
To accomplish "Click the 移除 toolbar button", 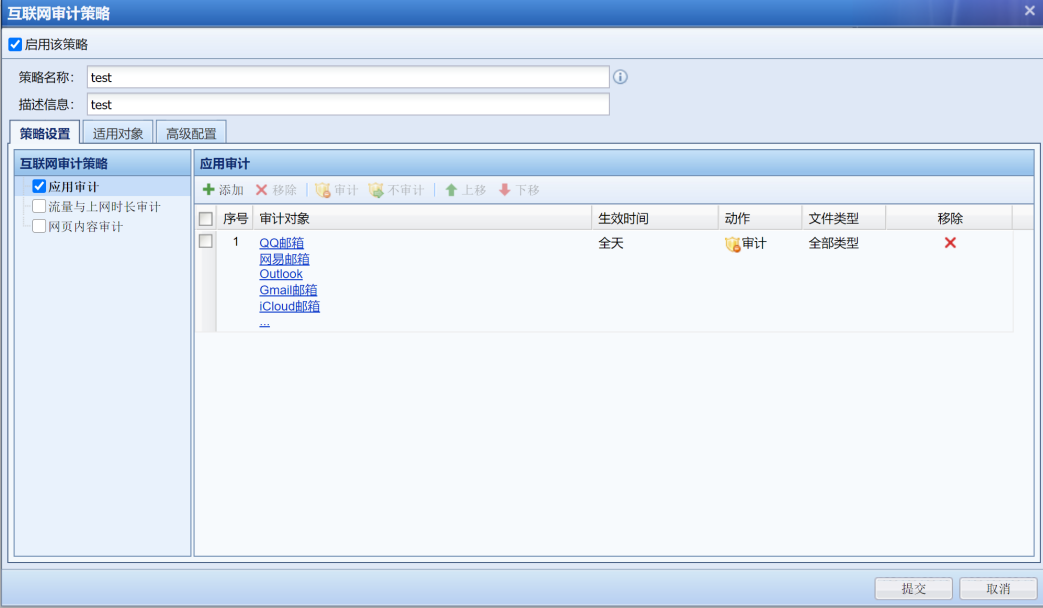I will (x=276, y=190).
